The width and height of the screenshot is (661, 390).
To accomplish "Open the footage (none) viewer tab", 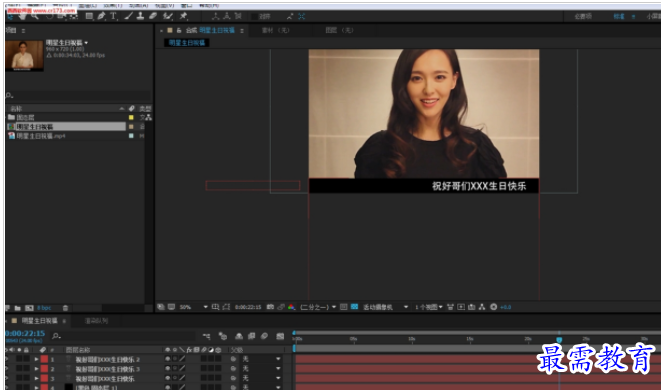I will 276,30.
